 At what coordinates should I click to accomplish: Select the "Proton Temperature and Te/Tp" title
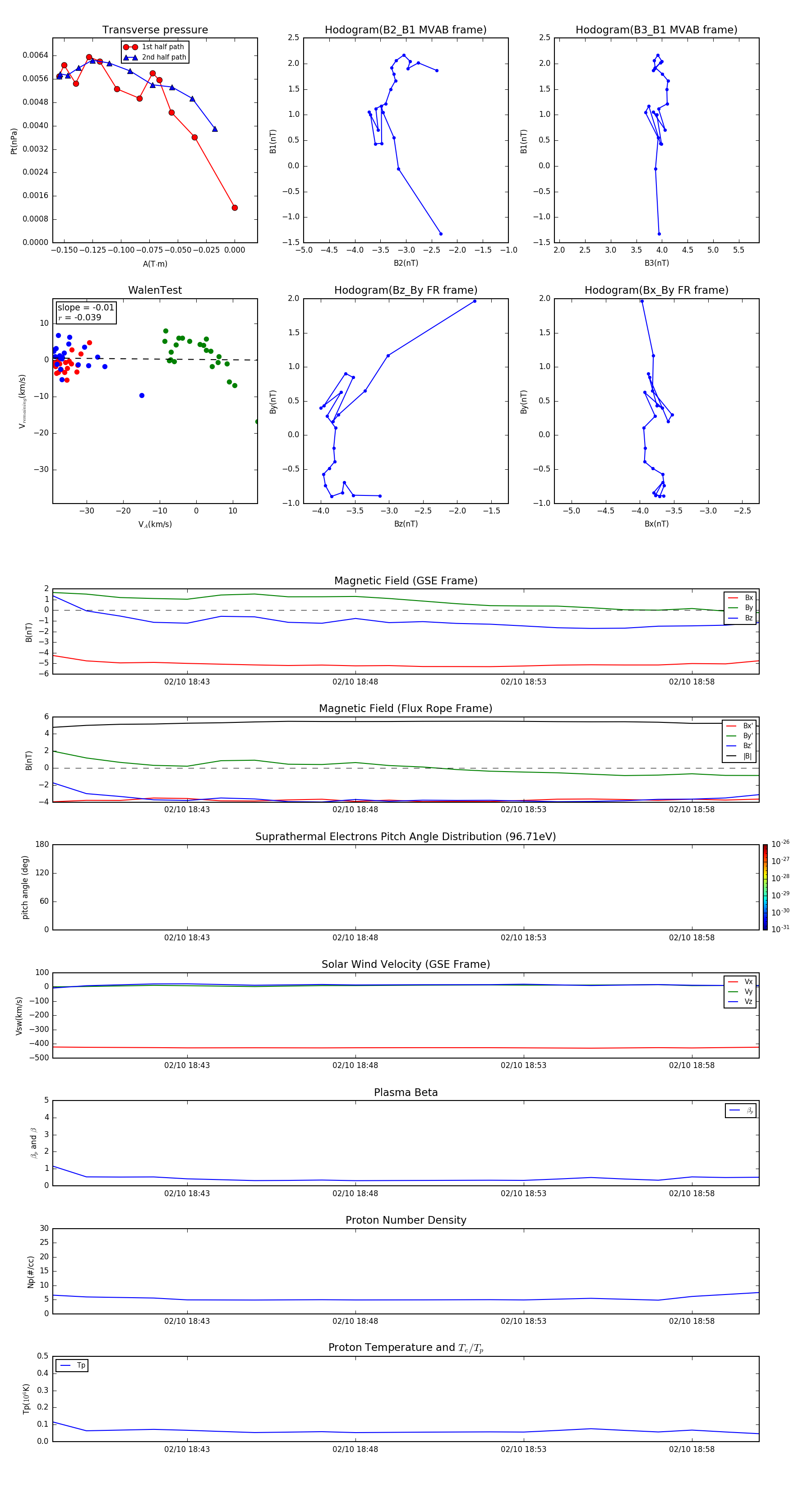tap(406, 1348)
